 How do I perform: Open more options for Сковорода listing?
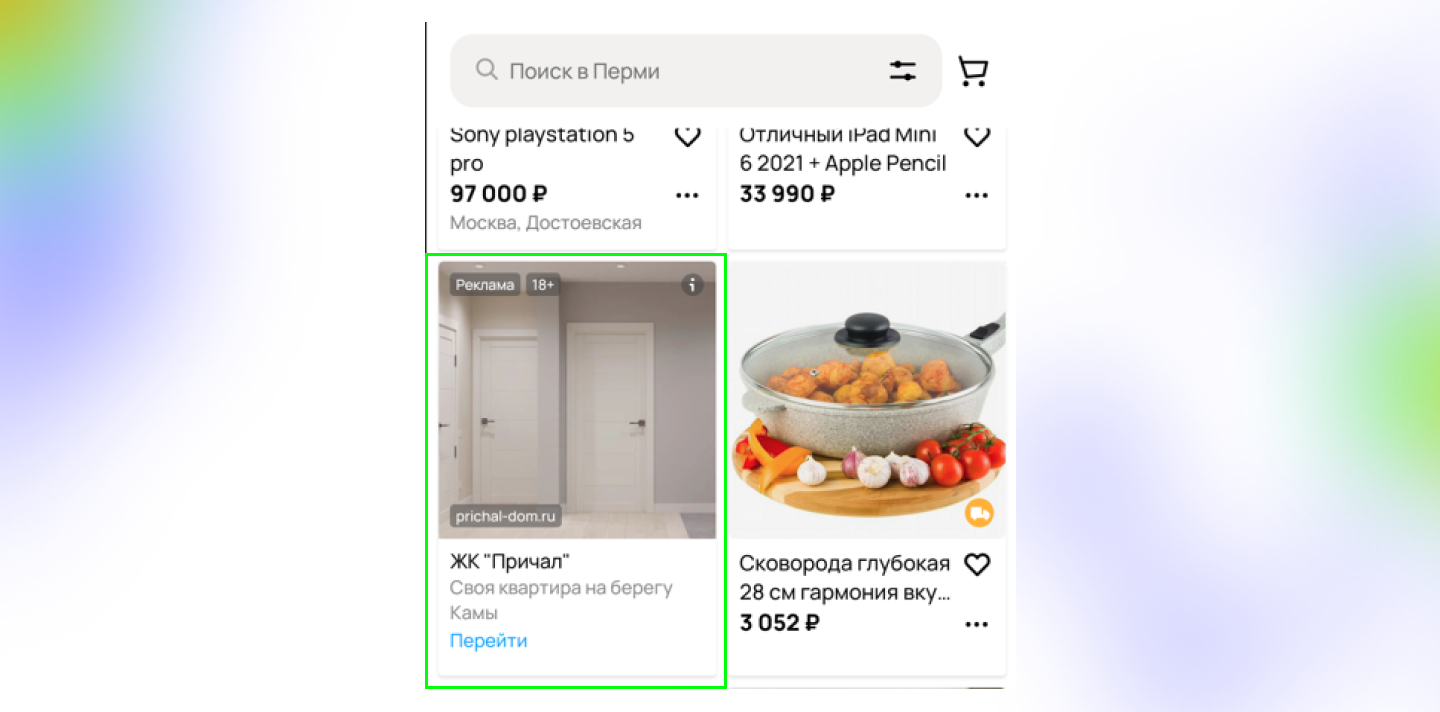(x=976, y=625)
